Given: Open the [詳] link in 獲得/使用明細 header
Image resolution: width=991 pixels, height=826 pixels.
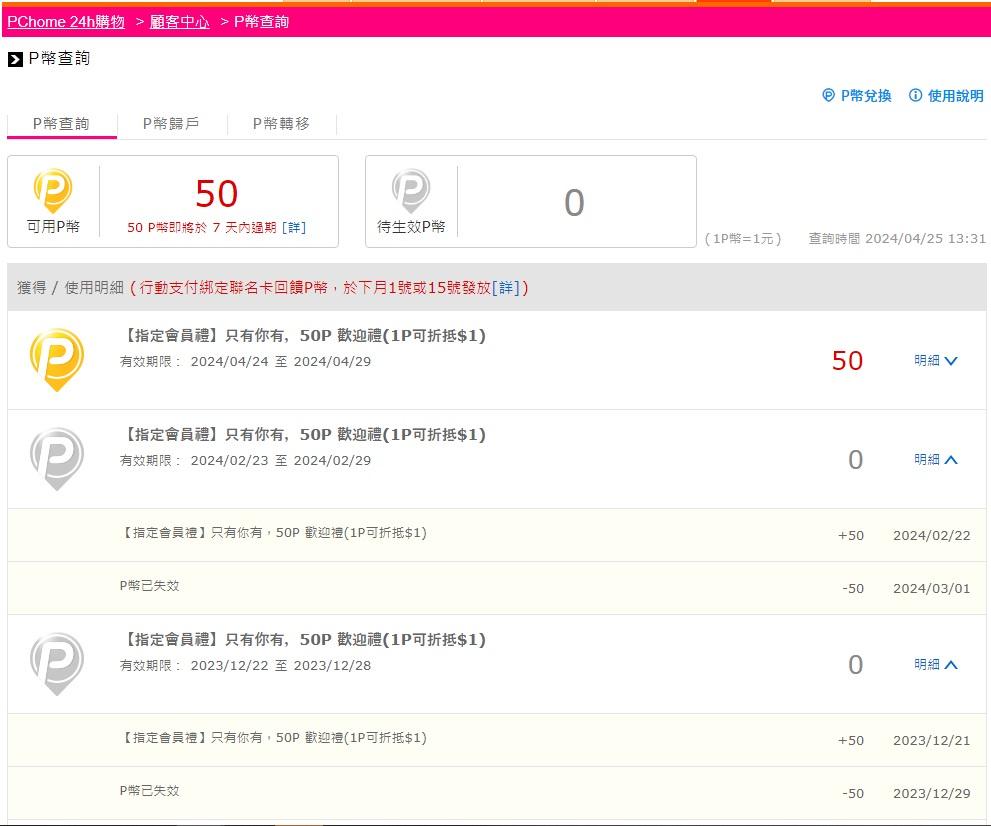Looking at the screenshot, I should pos(507,288).
